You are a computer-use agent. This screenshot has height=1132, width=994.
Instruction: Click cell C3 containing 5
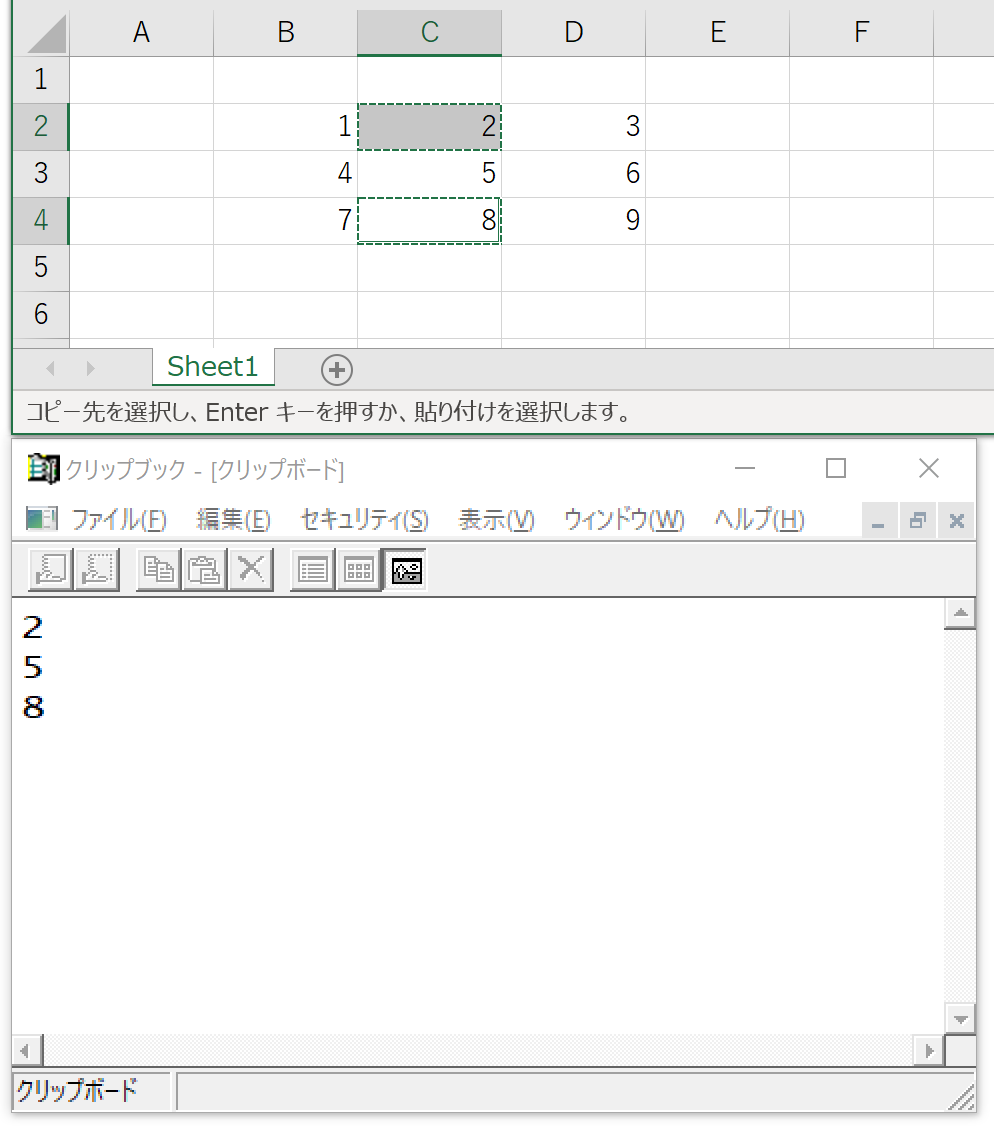pyautogui.click(x=430, y=173)
